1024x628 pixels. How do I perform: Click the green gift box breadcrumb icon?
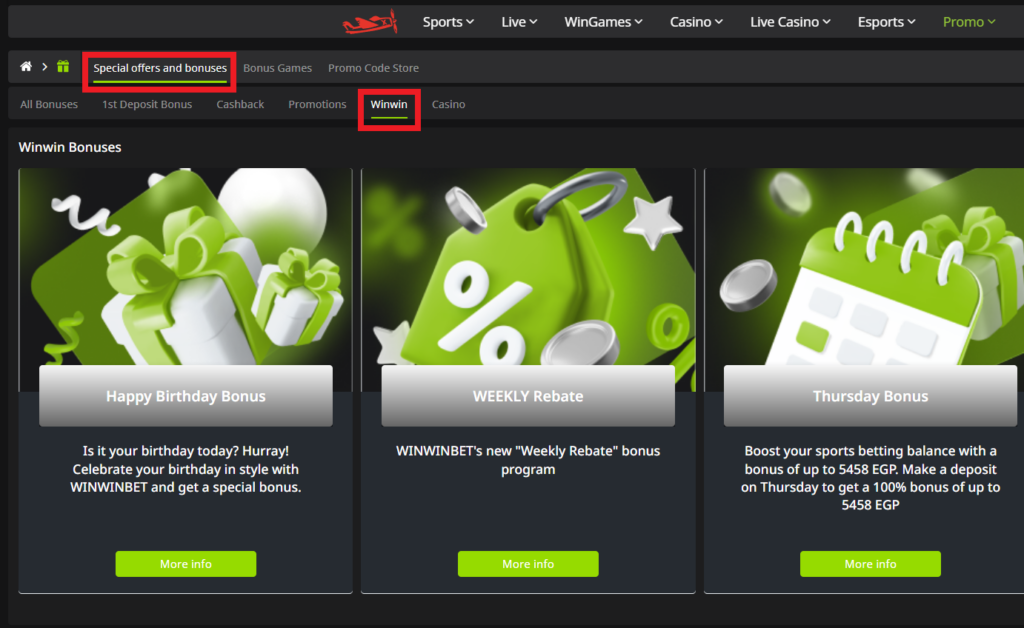point(63,67)
